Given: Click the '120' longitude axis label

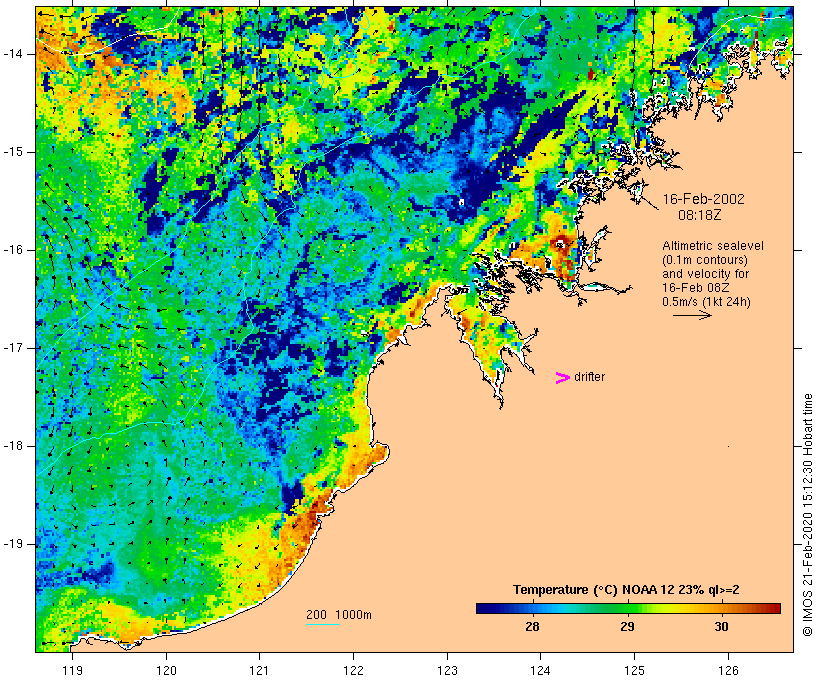Looking at the screenshot, I should [166, 671].
